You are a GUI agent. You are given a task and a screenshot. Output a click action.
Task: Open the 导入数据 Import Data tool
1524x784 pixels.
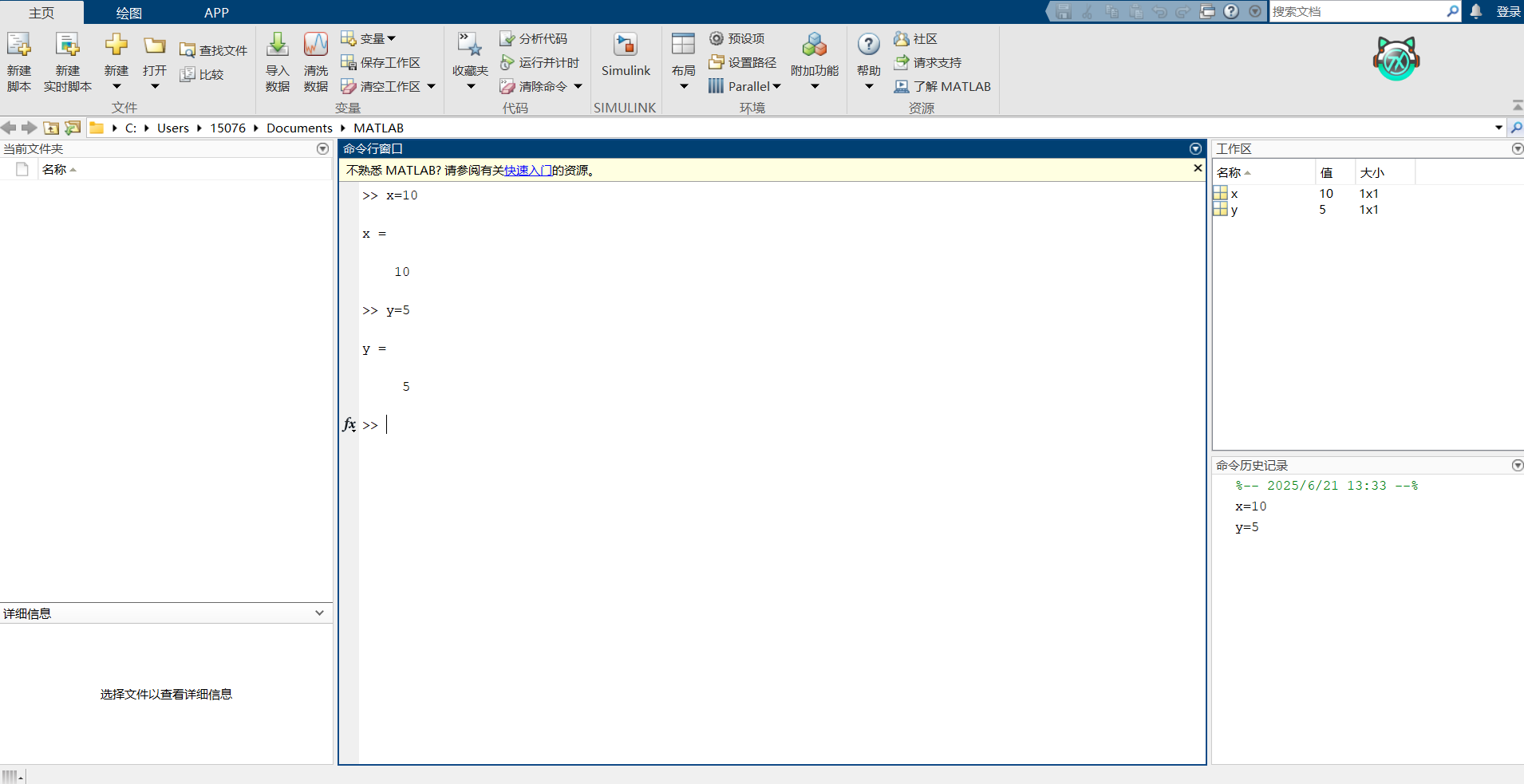coord(278,45)
